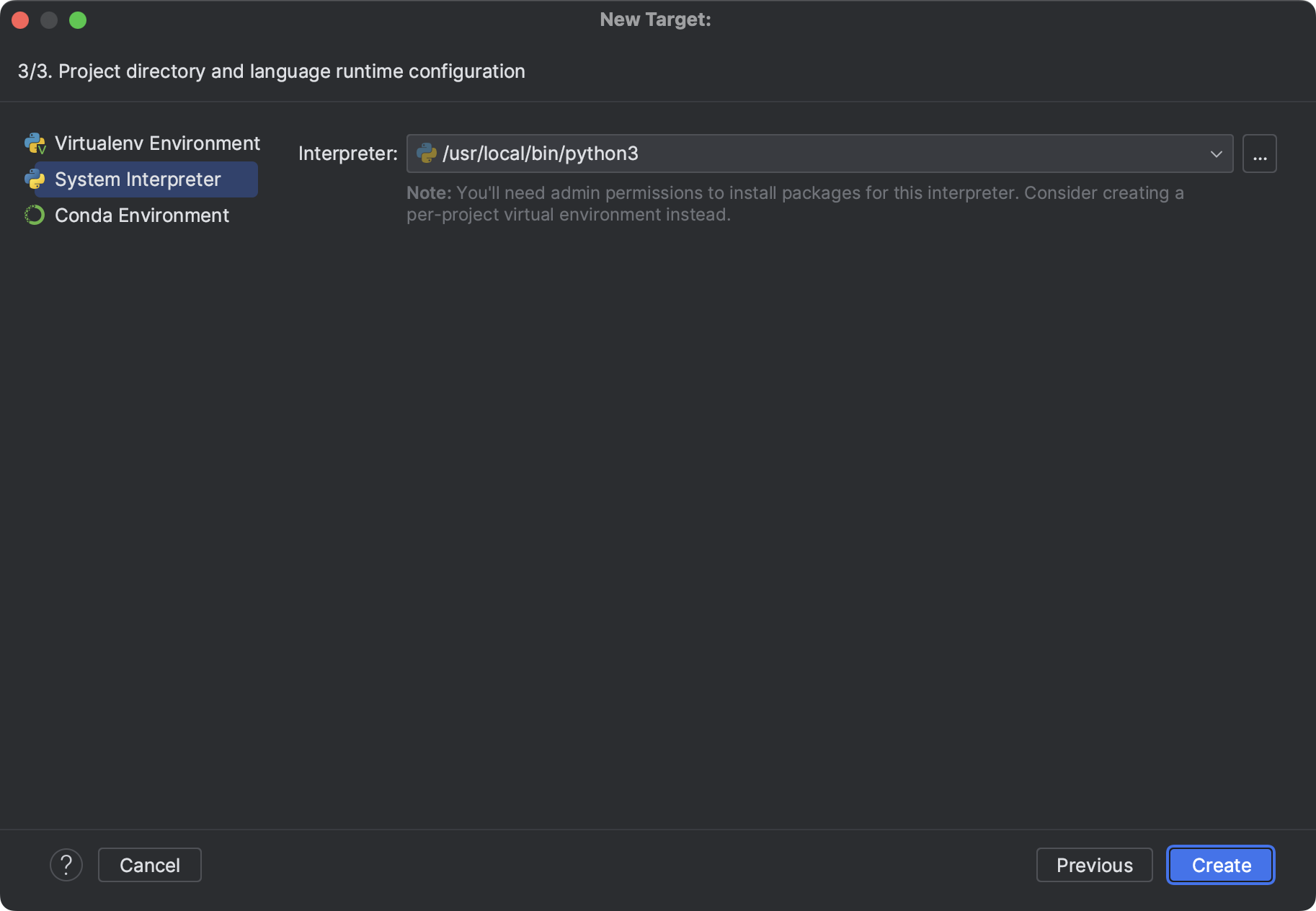Select the Conda Environment option
The height and width of the screenshot is (911, 1316).
pyautogui.click(x=141, y=215)
